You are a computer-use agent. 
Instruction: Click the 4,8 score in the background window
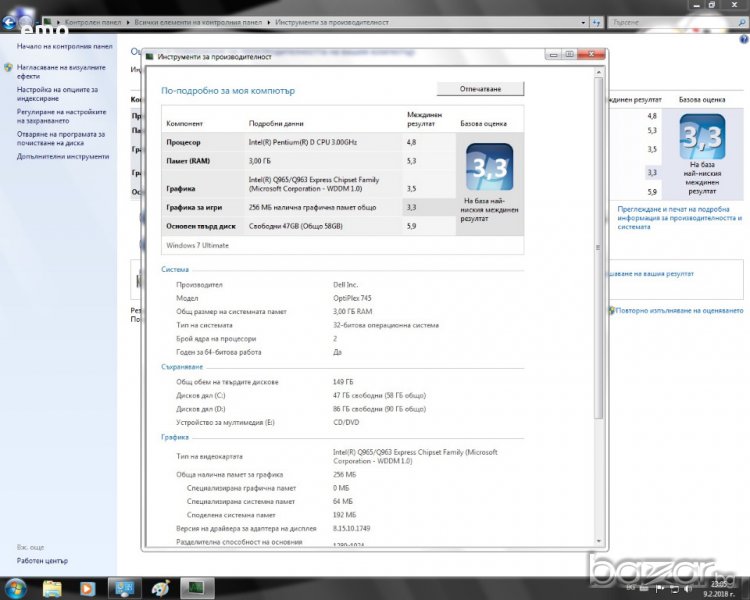click(652, 116)
